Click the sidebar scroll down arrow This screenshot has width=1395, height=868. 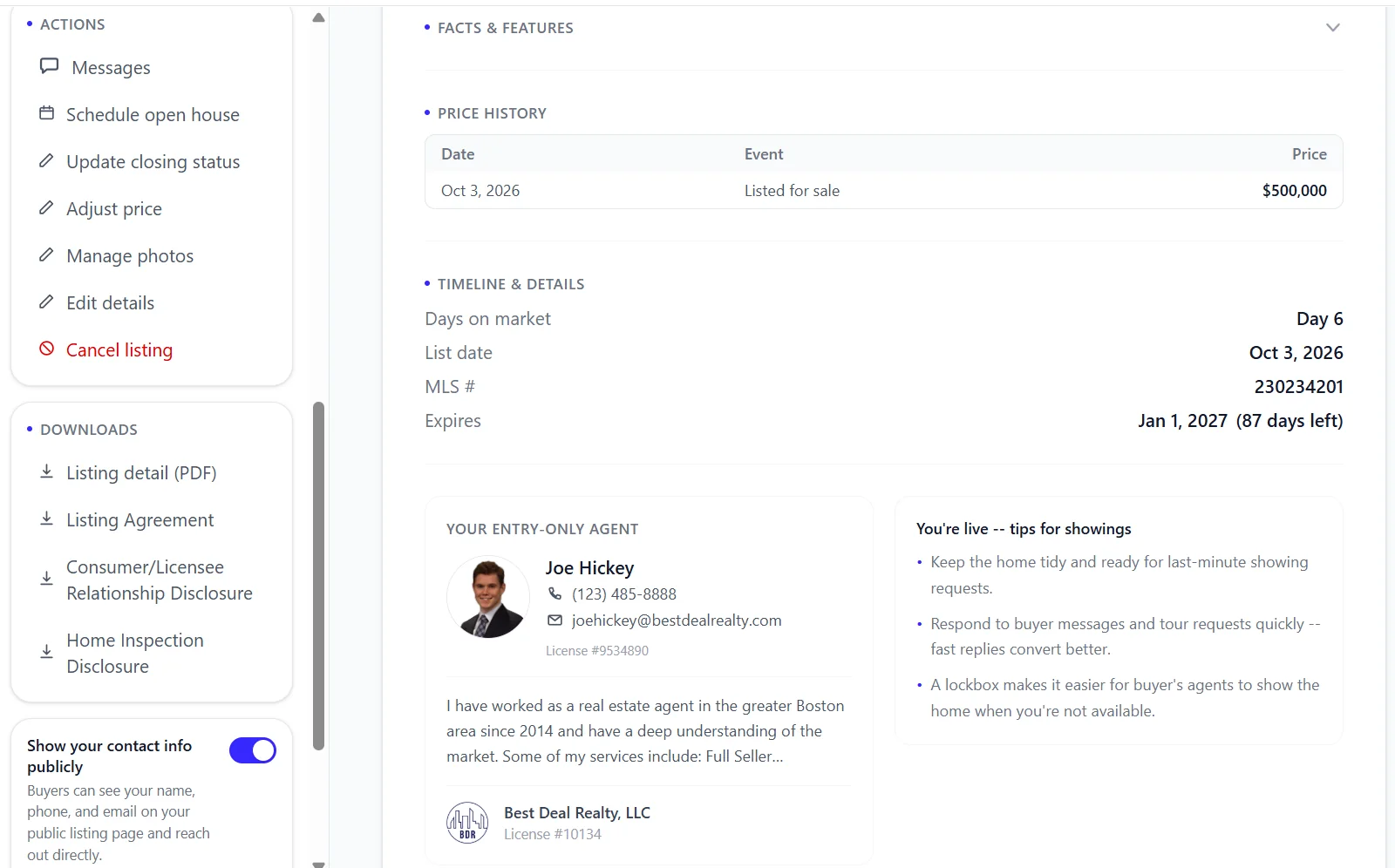coord(318,864)
